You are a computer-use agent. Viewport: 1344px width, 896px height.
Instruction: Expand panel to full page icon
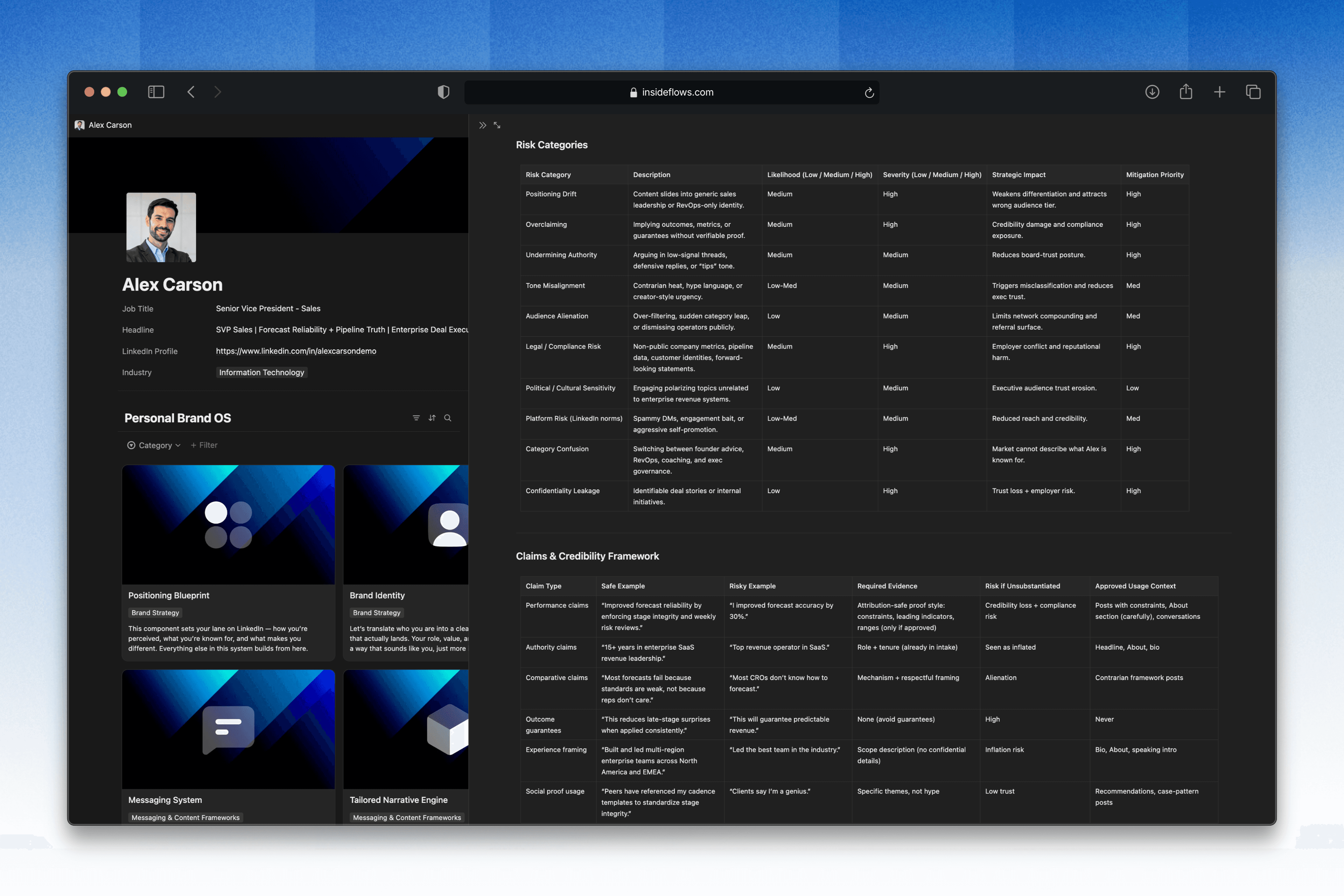(x=497, y=125)
